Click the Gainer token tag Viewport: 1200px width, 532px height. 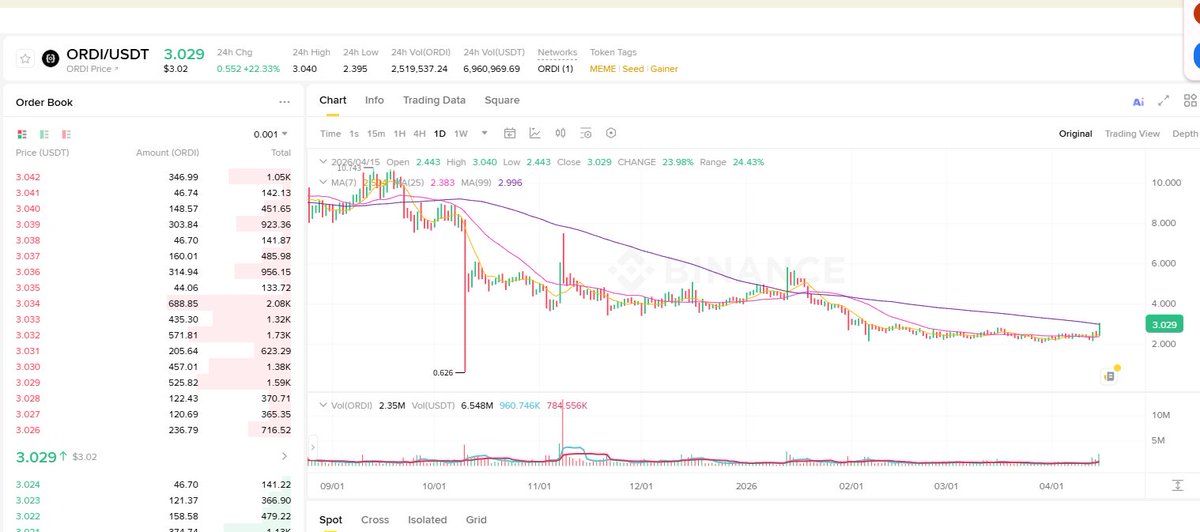coord(665,69)
